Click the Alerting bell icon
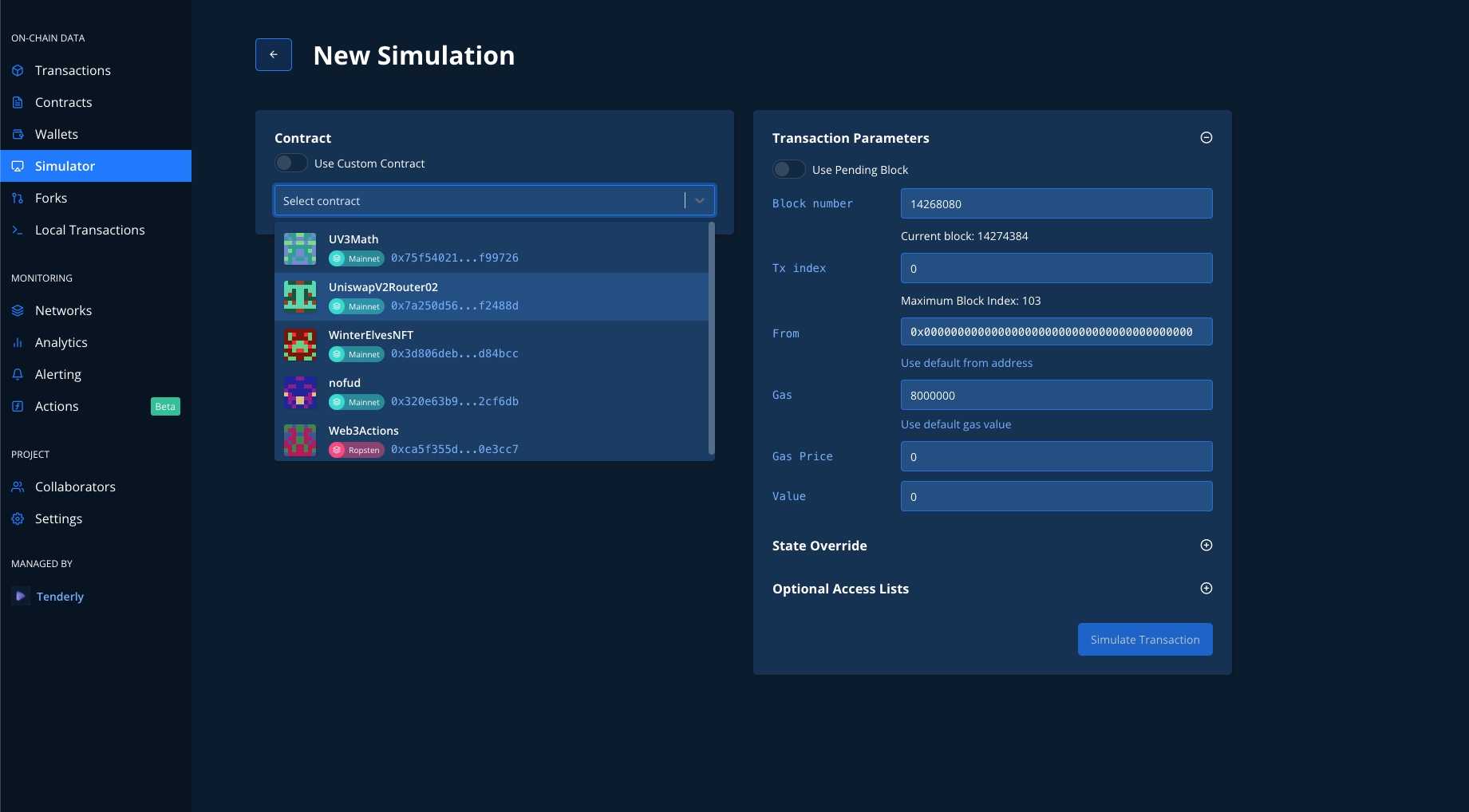This screenshot has width=1469, height=812. [18, 374]
